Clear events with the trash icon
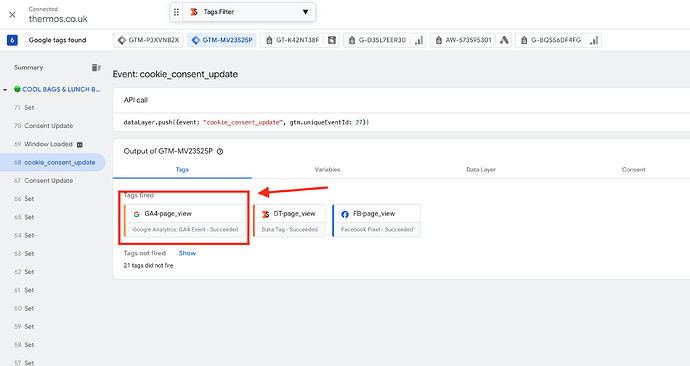 click(x=95, y=67)
